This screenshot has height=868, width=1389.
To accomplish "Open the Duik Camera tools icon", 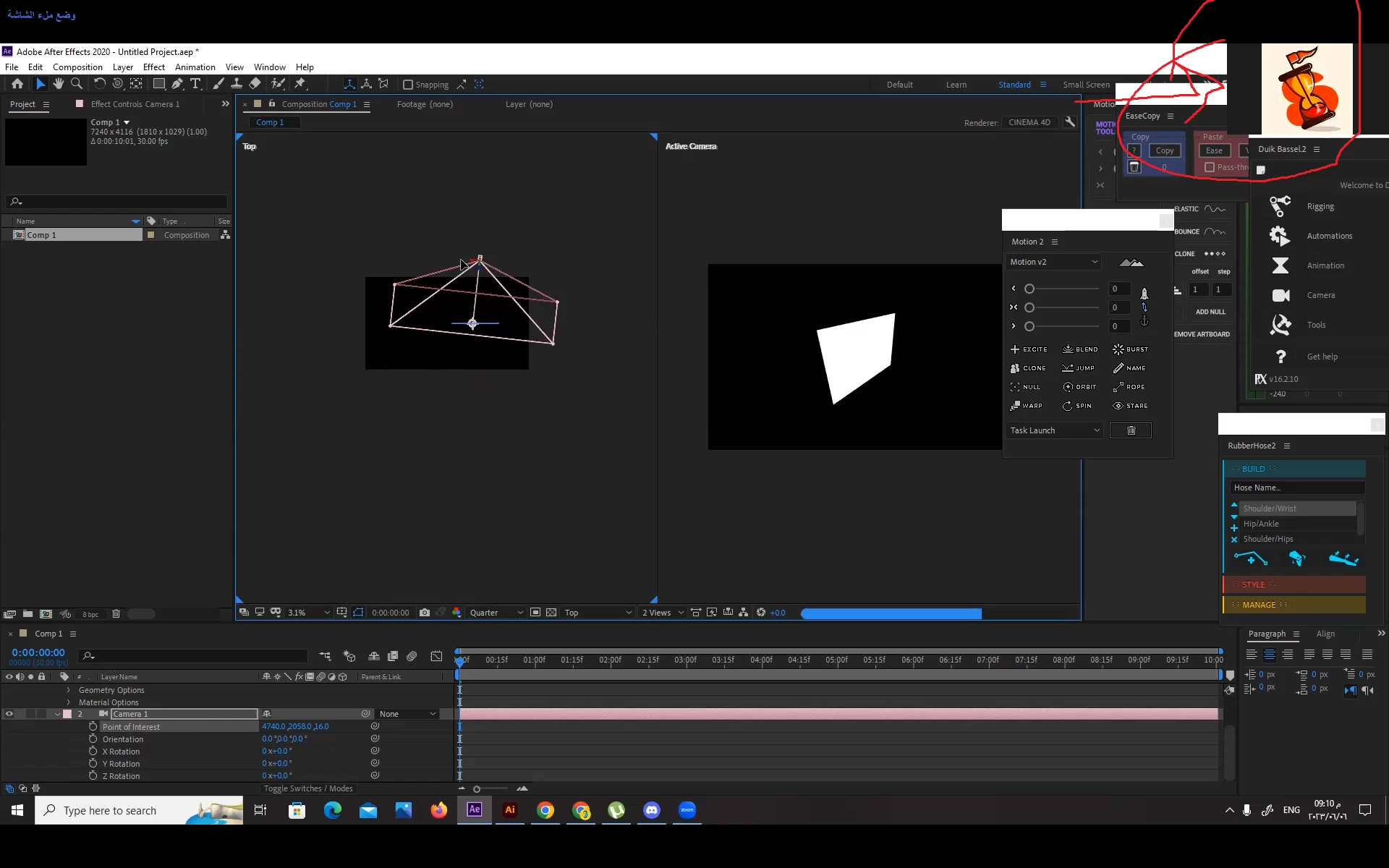I will click(1280, 295).
